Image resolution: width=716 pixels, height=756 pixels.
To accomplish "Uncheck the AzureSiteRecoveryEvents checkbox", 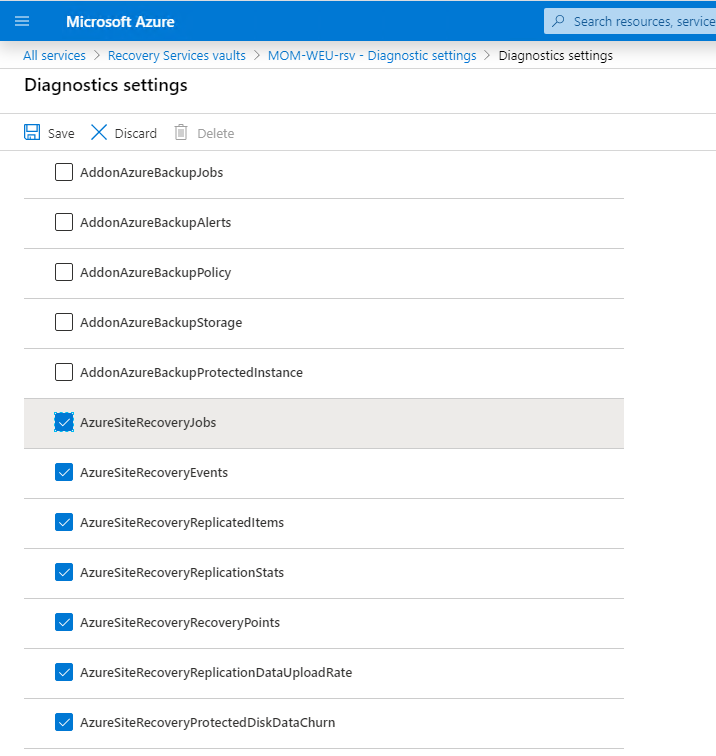I will click(x=64, y=472).
